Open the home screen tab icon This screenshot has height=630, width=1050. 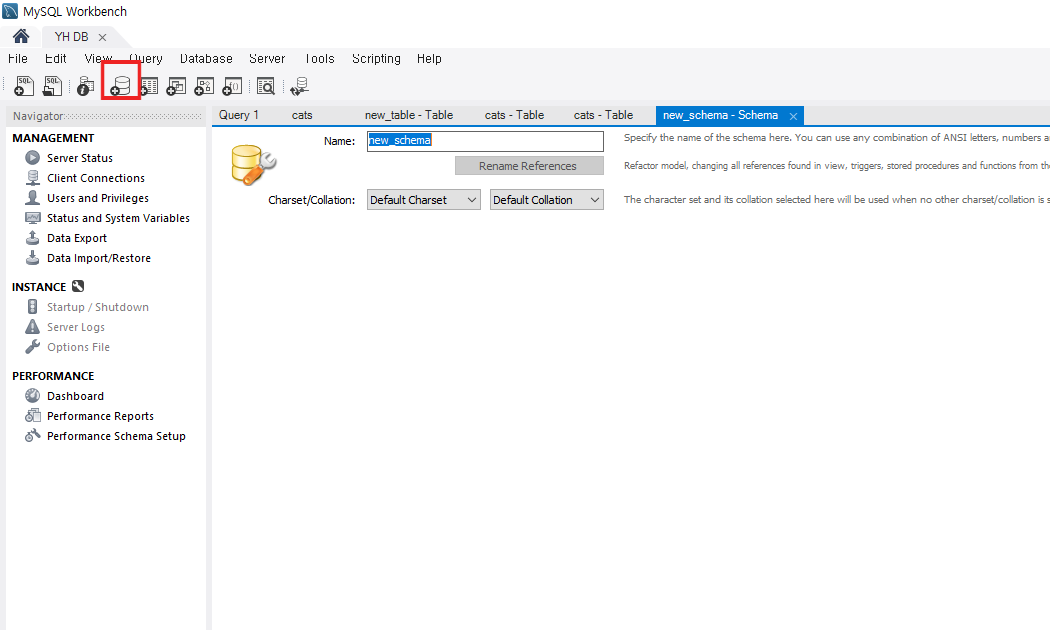tap(21, 36)
